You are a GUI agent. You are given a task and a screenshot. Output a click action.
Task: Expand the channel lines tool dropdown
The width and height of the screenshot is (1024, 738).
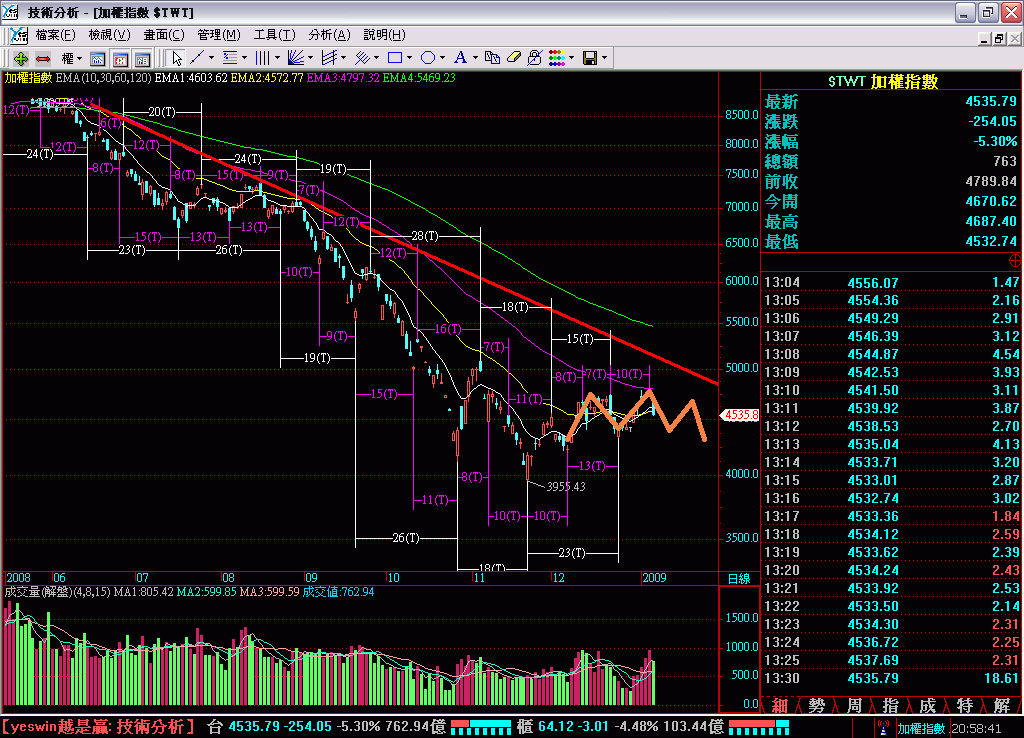pyautogui.click(x=344, y=58)
